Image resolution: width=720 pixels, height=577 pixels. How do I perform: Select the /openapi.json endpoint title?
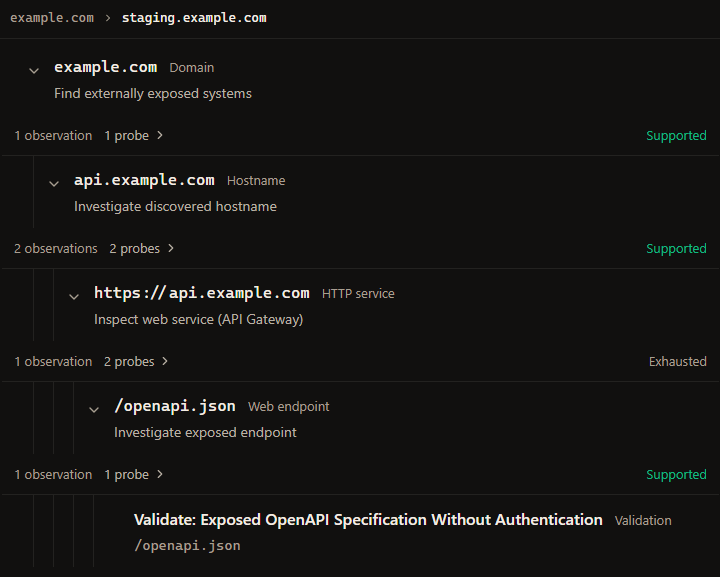(x=175, y=406)
